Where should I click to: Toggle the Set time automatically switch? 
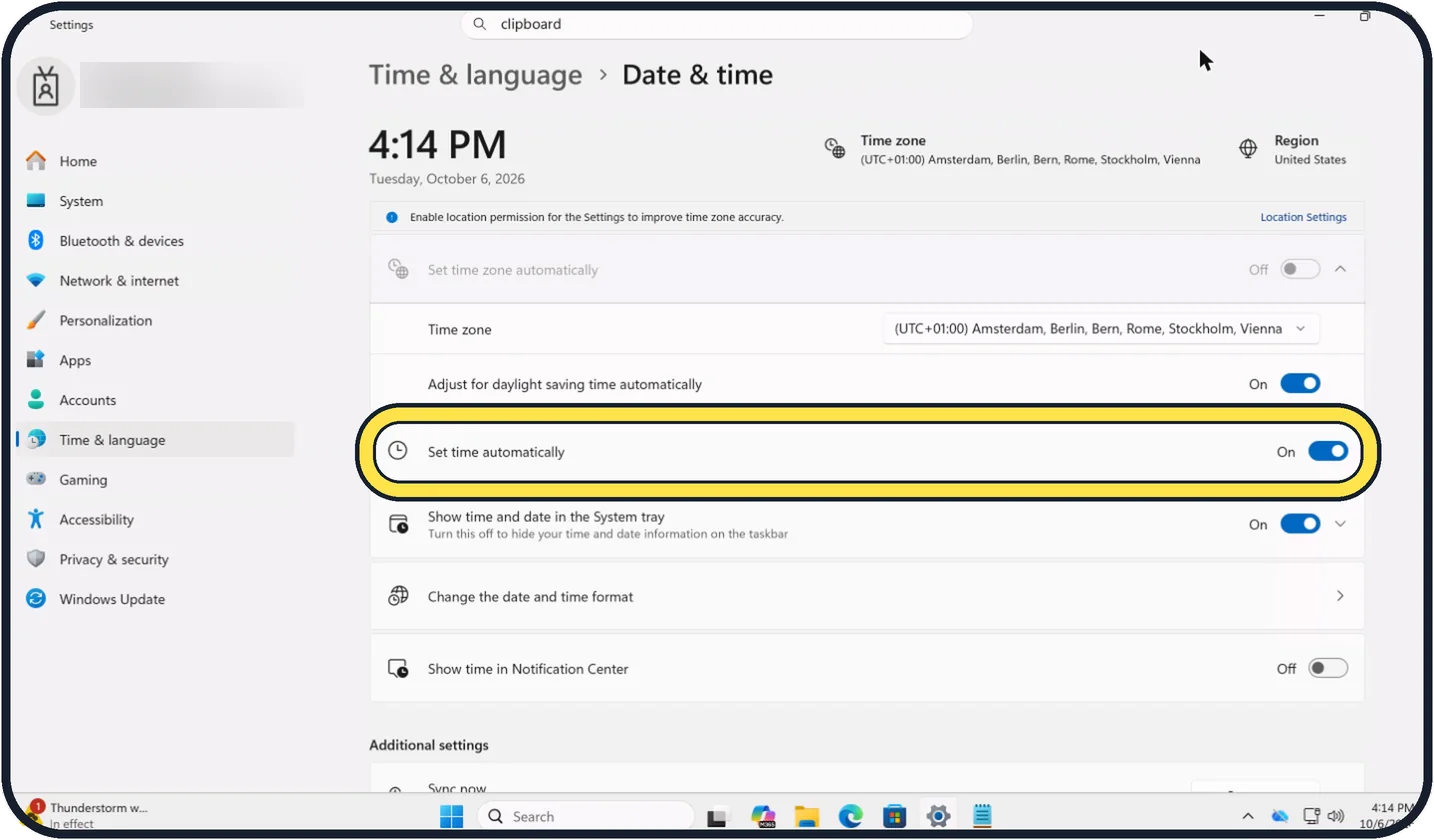click(1328, 452)
